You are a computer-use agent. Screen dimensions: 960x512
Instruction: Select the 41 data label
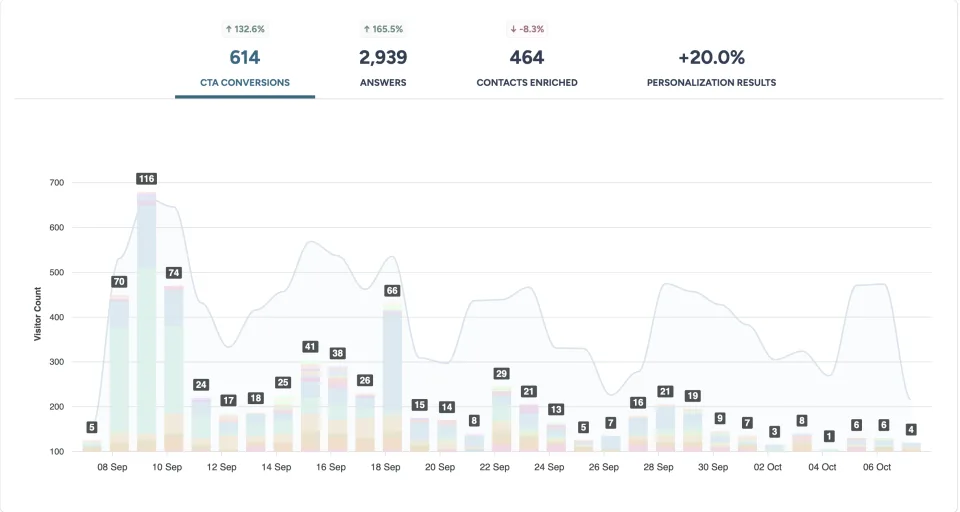tap(310, 347)
